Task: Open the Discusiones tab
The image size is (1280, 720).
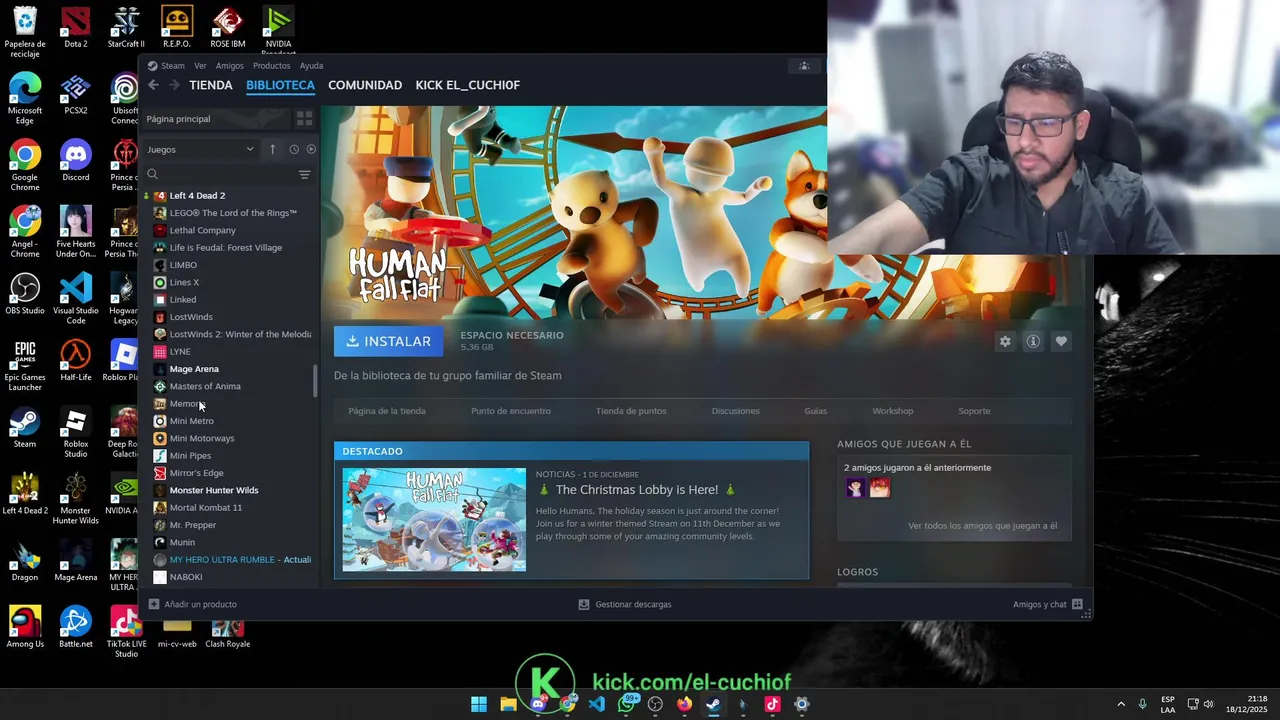Action: (x=735, y=411)
